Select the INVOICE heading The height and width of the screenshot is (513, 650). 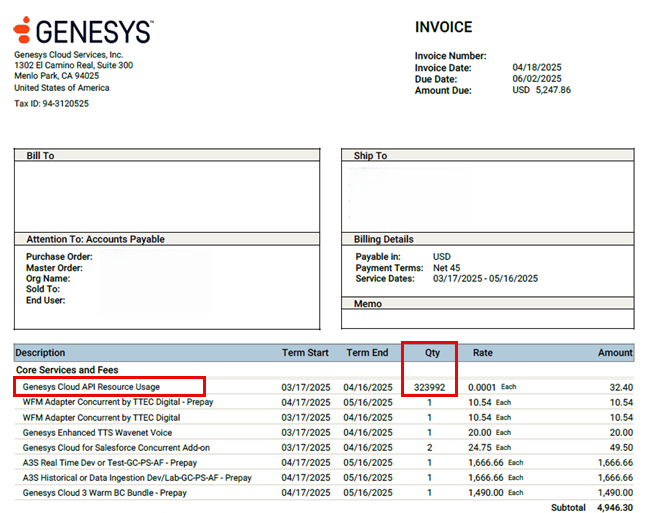pyautogui.click(x=443, y=27)
